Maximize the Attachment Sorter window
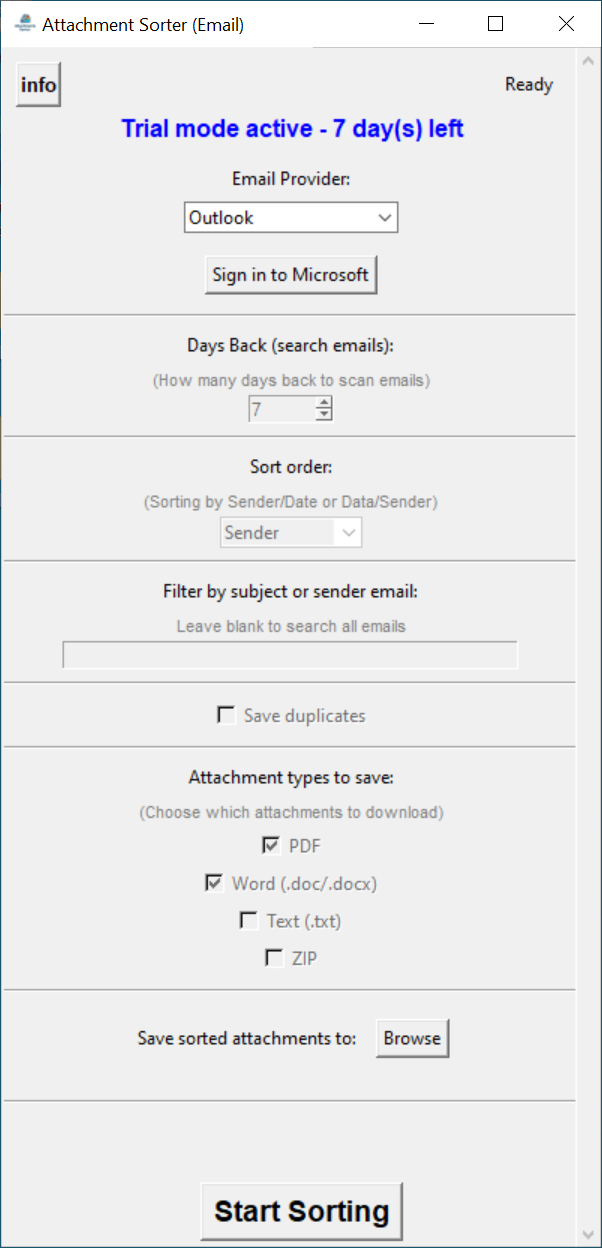The width and height of the screenshot is (602, 1248). [x=495, y=24]
